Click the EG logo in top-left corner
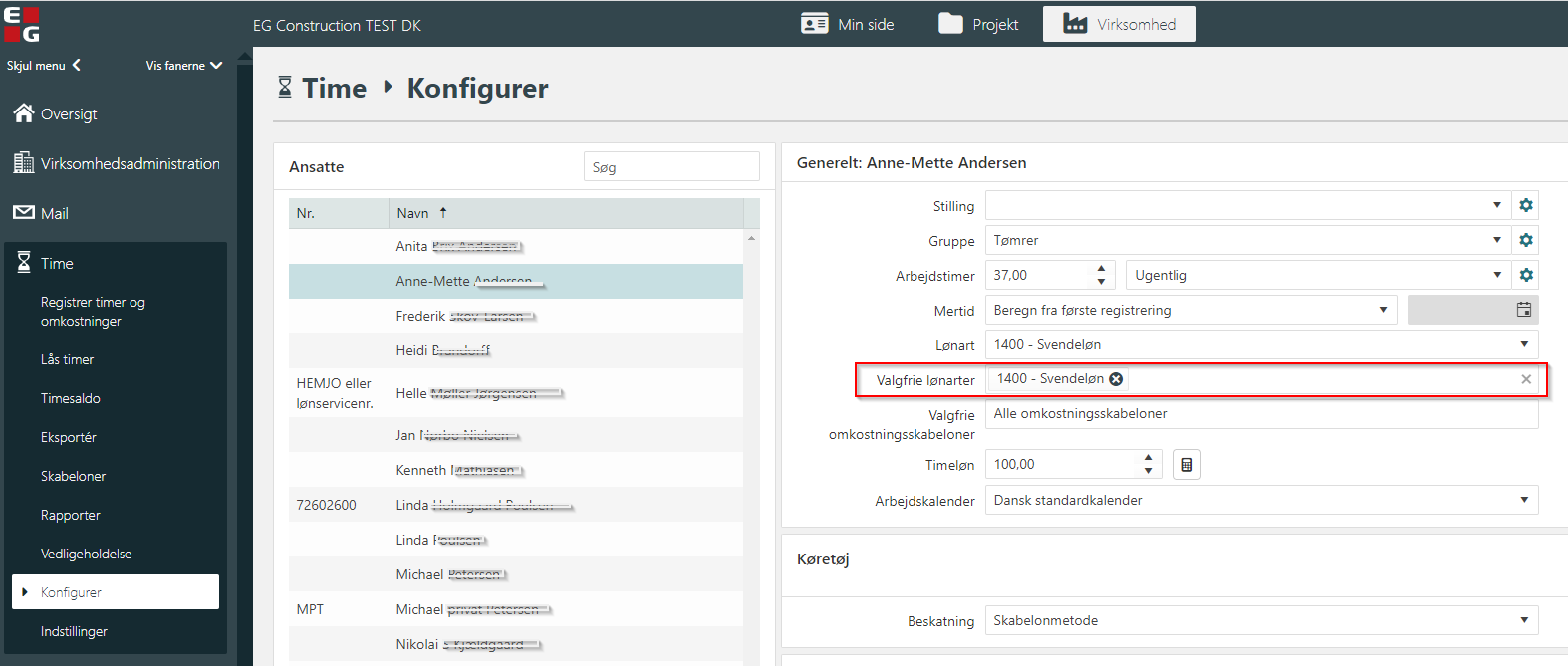 point(22,24)
